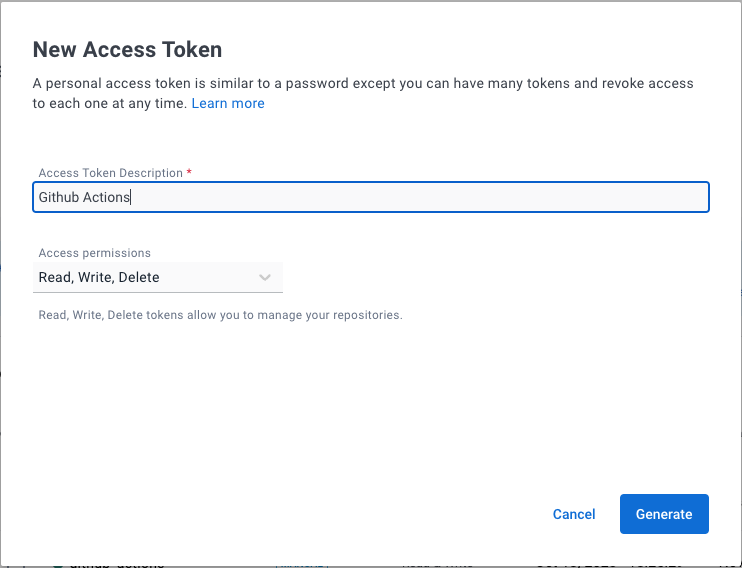Screen dimensions: 742x568
Task: Click the 'revoke access' phrase in the description
Action: click(x=650, y=83)
